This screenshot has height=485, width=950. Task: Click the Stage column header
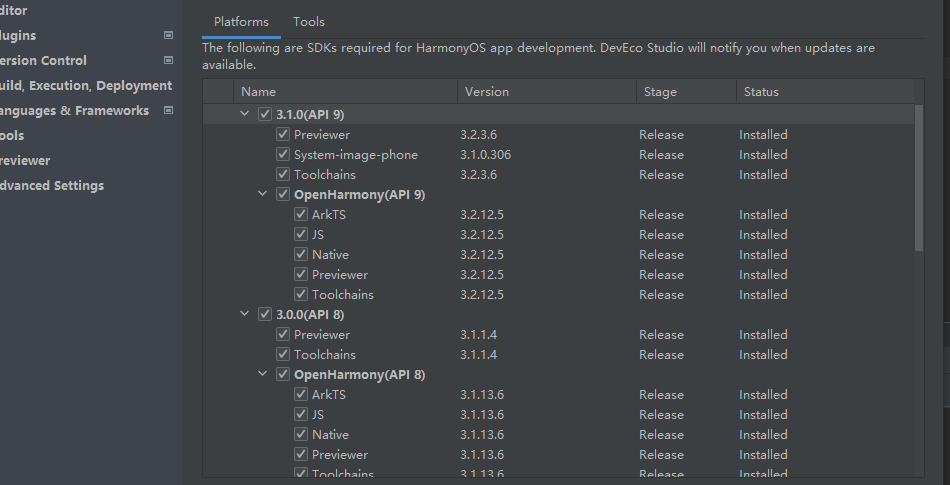point(686,91)
